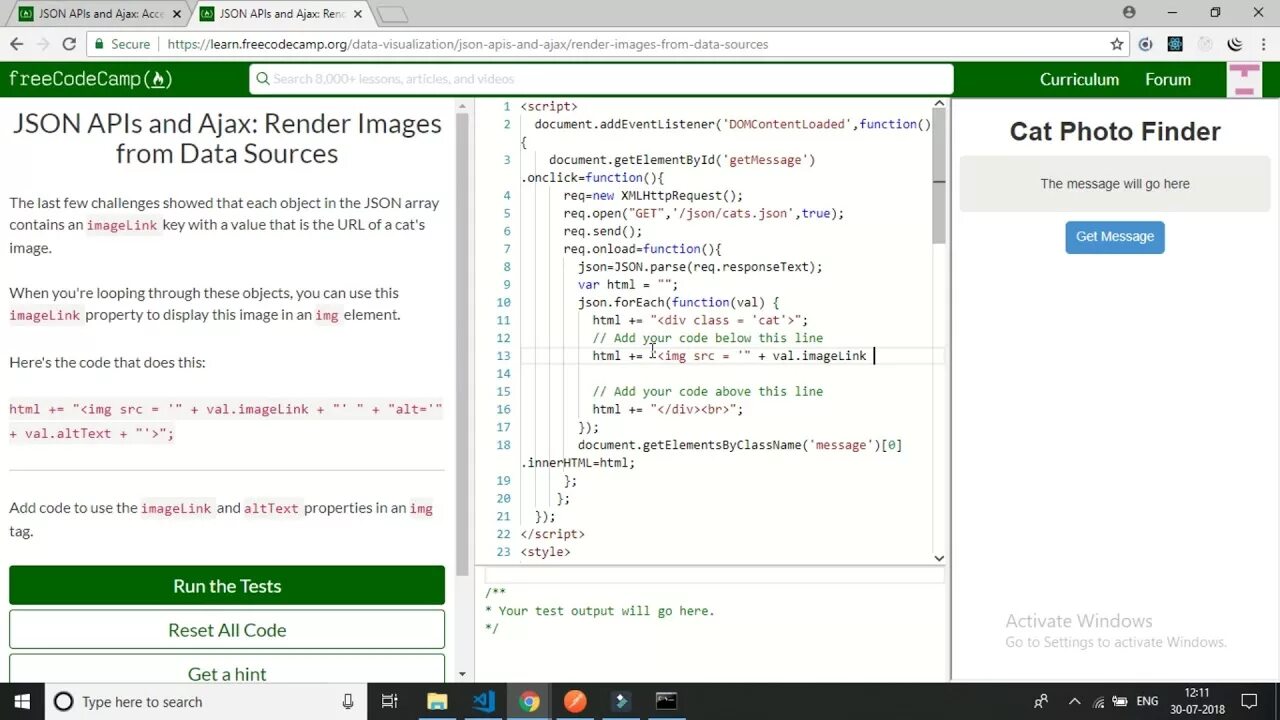Image resolution: width=1280 pixels, height=720 pixels.
Task: Go back using the browser back arrow
Action: [16, 44]
